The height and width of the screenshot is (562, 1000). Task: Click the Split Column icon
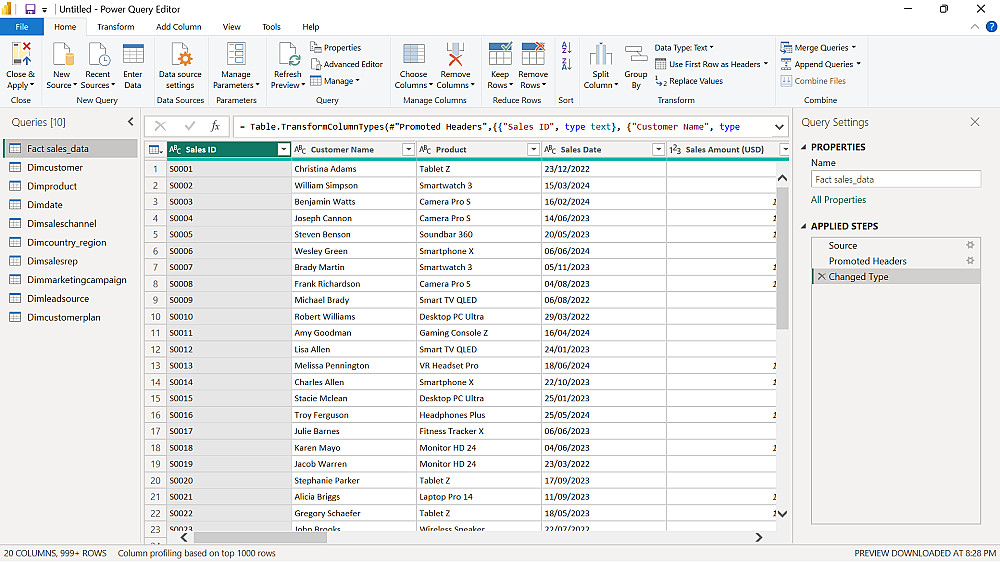point(600,55)
